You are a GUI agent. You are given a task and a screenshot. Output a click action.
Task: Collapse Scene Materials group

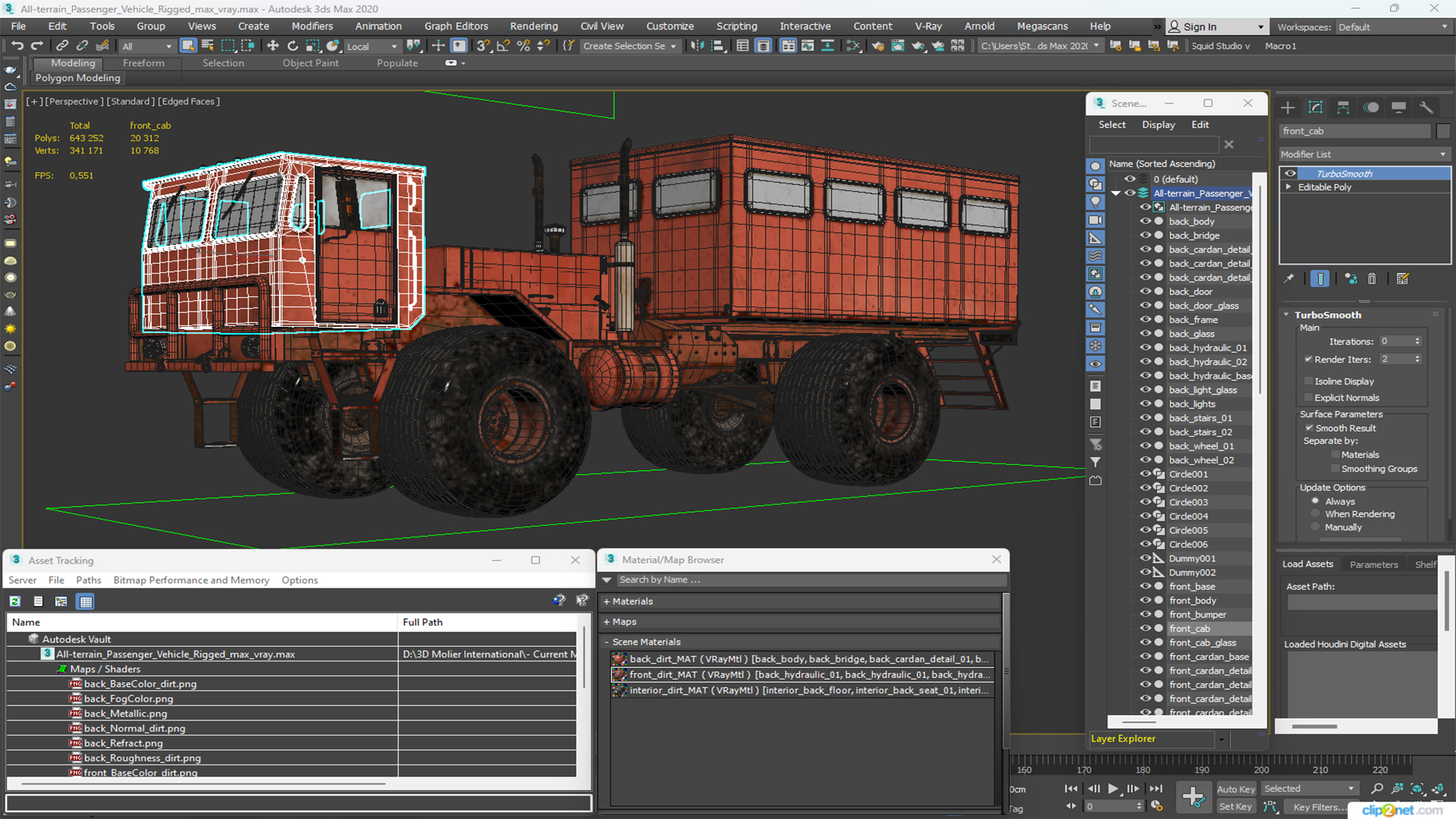point(607,642)
